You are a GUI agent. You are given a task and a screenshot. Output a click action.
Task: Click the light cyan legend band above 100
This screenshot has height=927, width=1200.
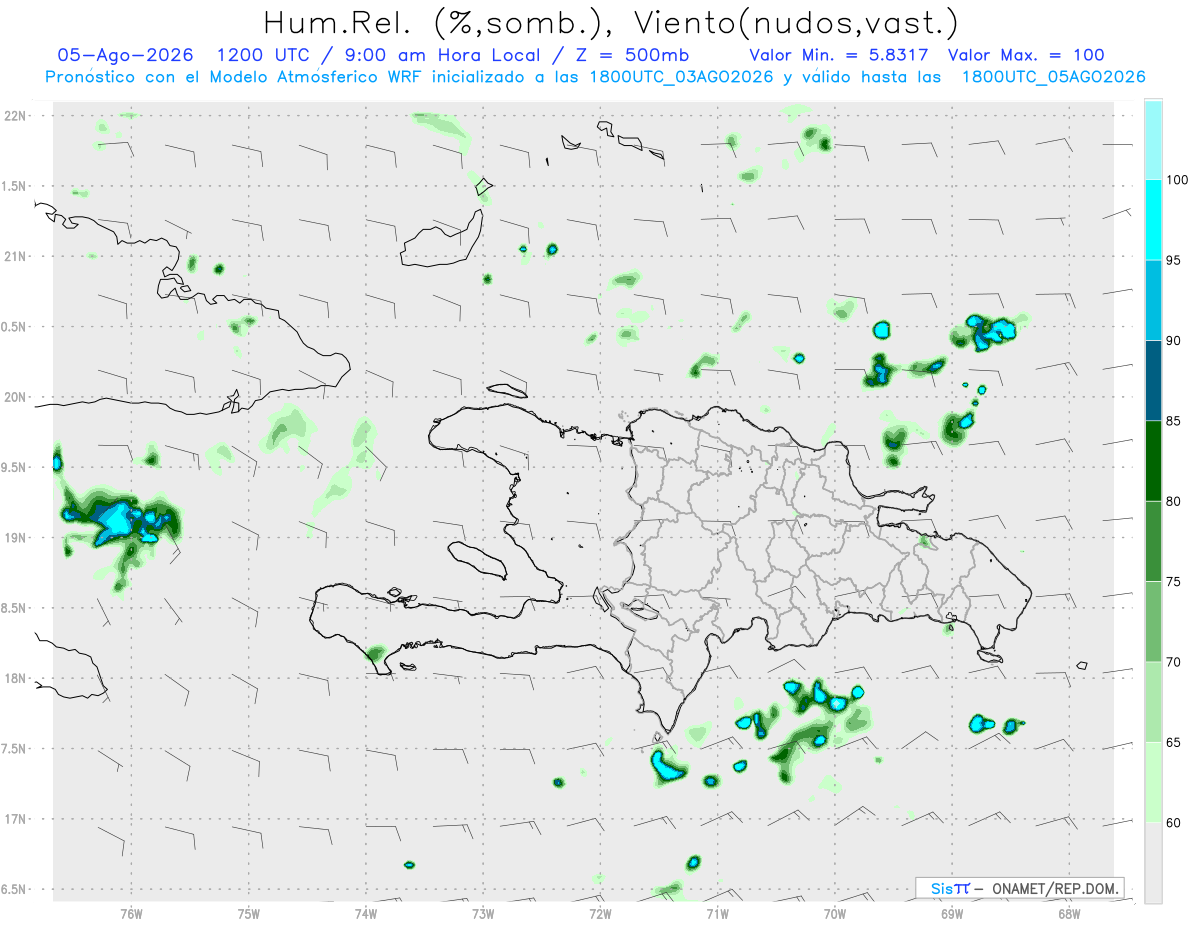(1153, 140)
